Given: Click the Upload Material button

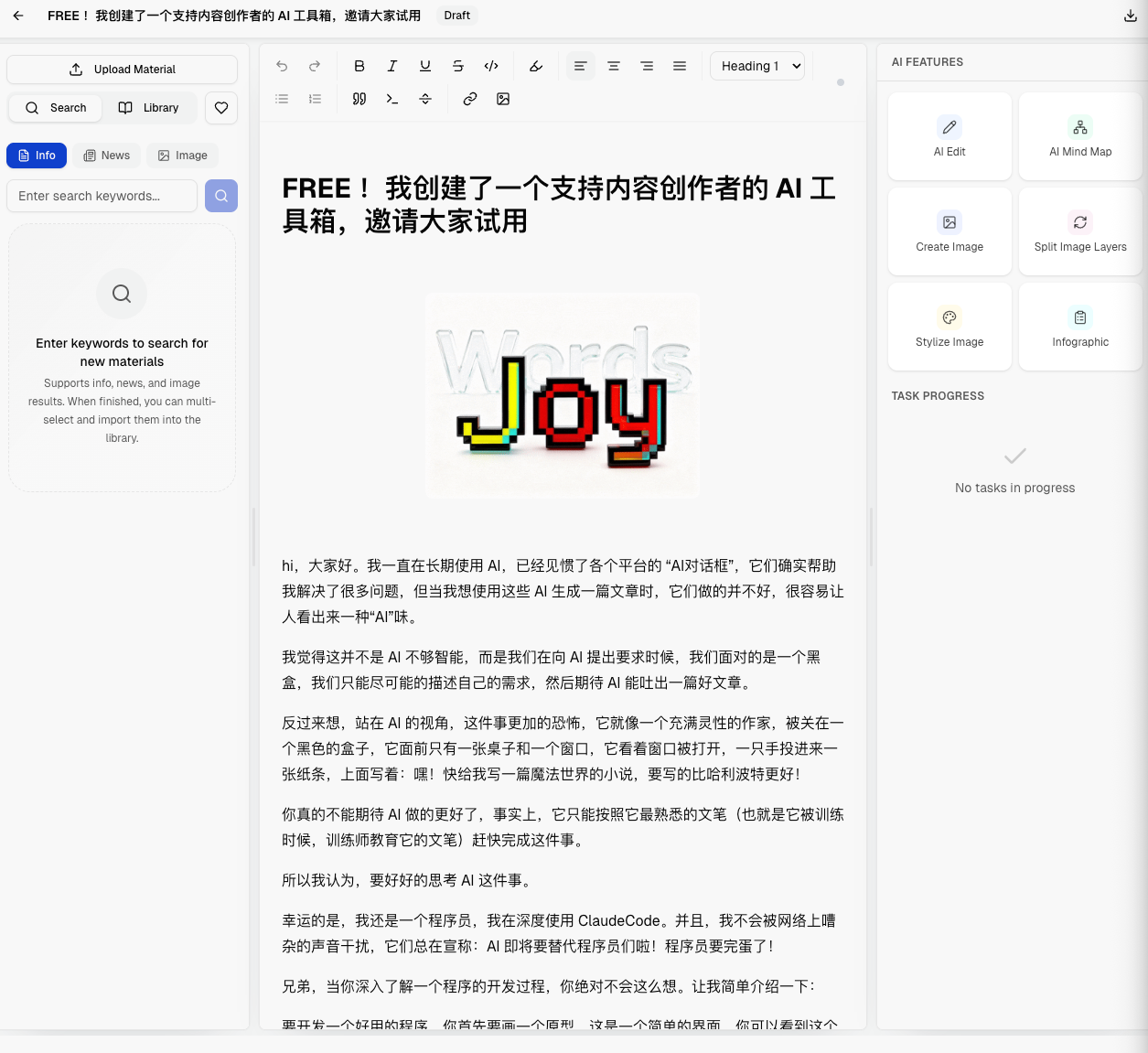Looking at the screenshot, I should 122,70.
